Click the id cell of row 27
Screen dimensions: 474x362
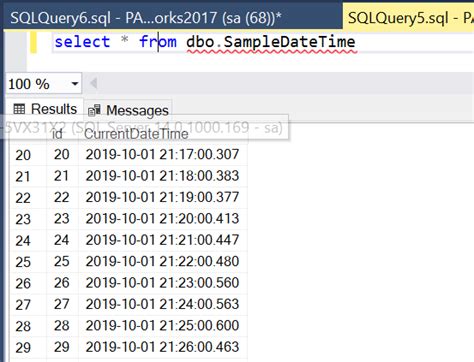[x=62, y=304]
